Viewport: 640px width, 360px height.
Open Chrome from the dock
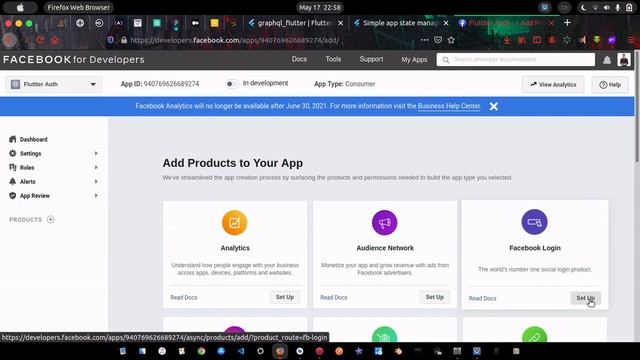[201, 351]
